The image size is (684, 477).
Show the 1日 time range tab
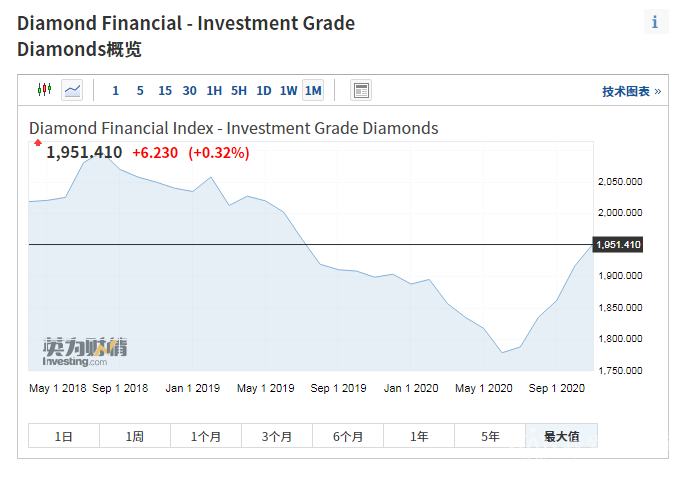click(63, 436)
